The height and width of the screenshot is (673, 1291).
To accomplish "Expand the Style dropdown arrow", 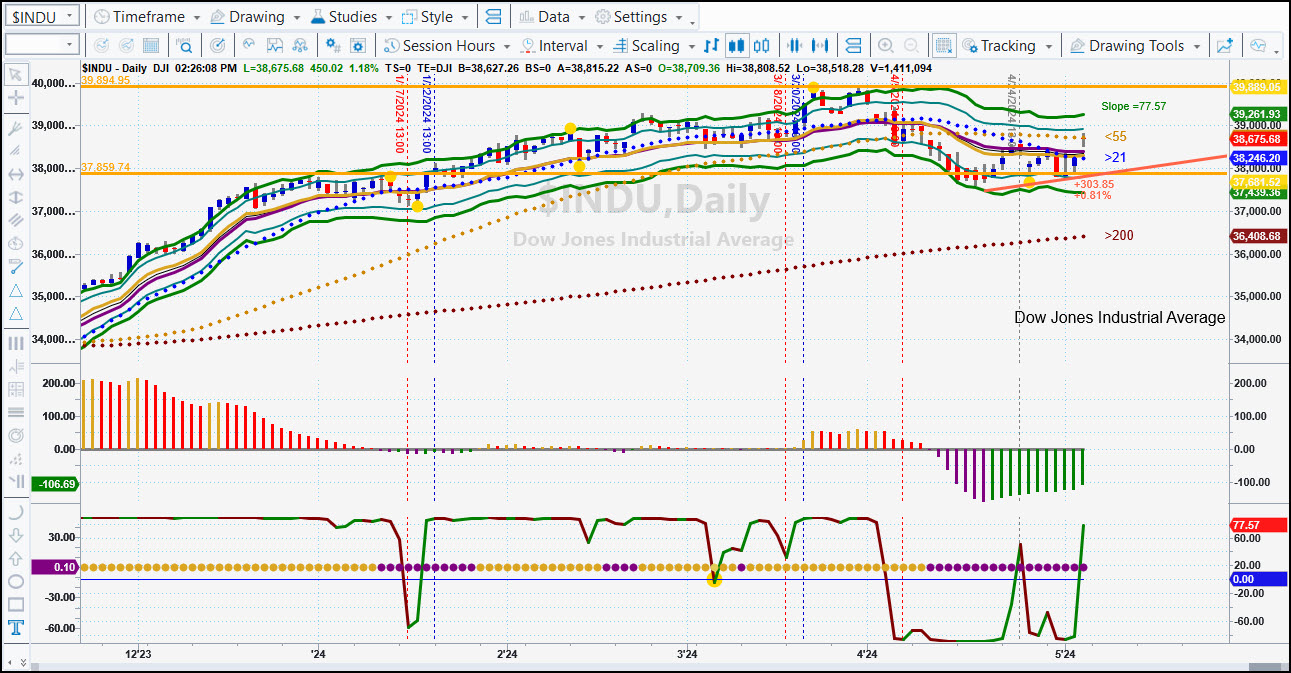I will point(465,18).
